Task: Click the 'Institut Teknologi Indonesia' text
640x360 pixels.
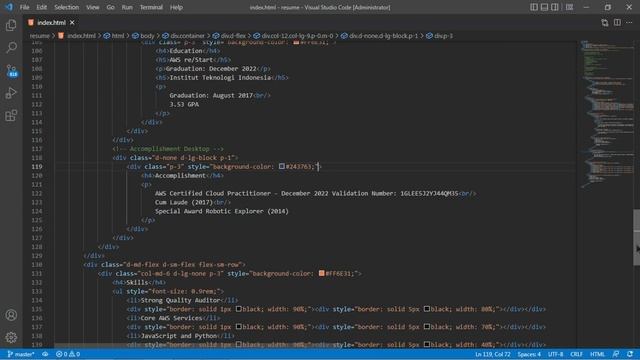Action: click(220, 78)
